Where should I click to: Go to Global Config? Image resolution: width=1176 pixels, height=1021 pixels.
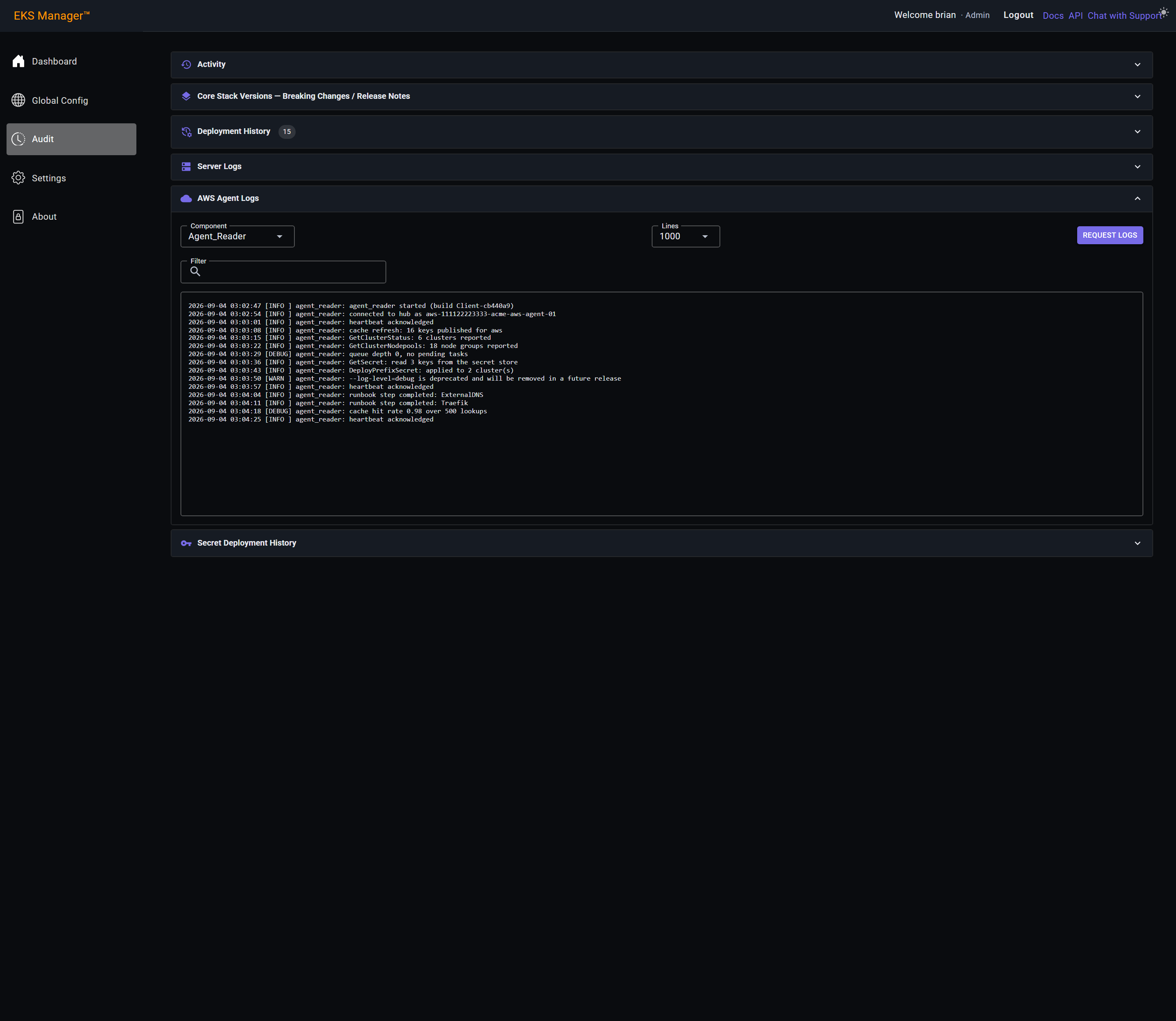(x=71, y=100)
